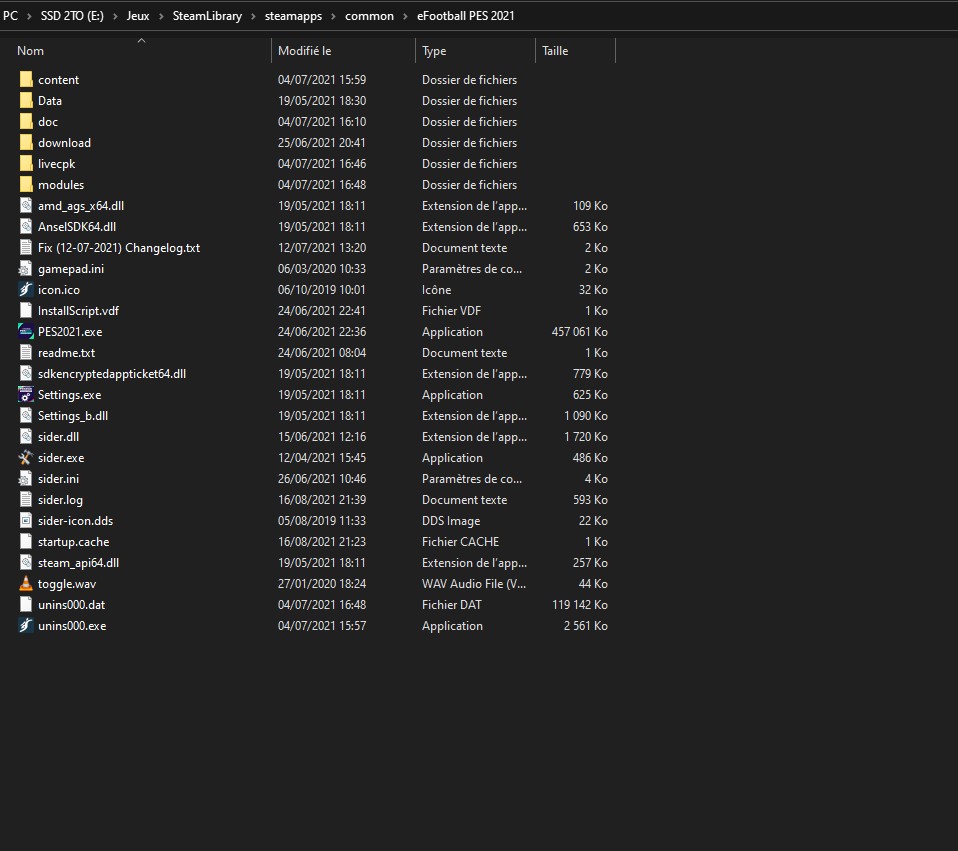Select the file name Settings.exe
The width and height of the screenshot is (958, 851).
[70, 395]
